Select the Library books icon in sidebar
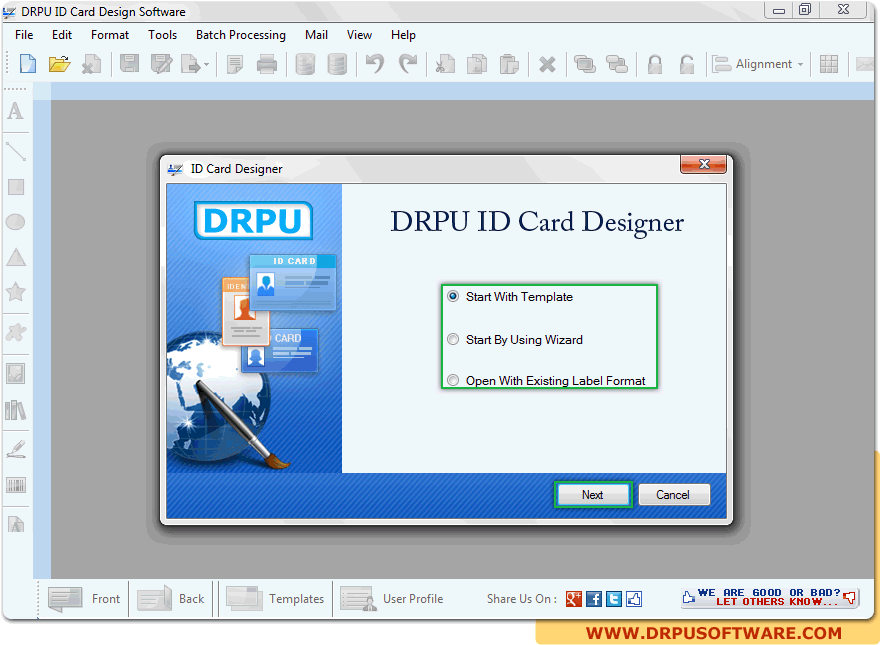 16,410
